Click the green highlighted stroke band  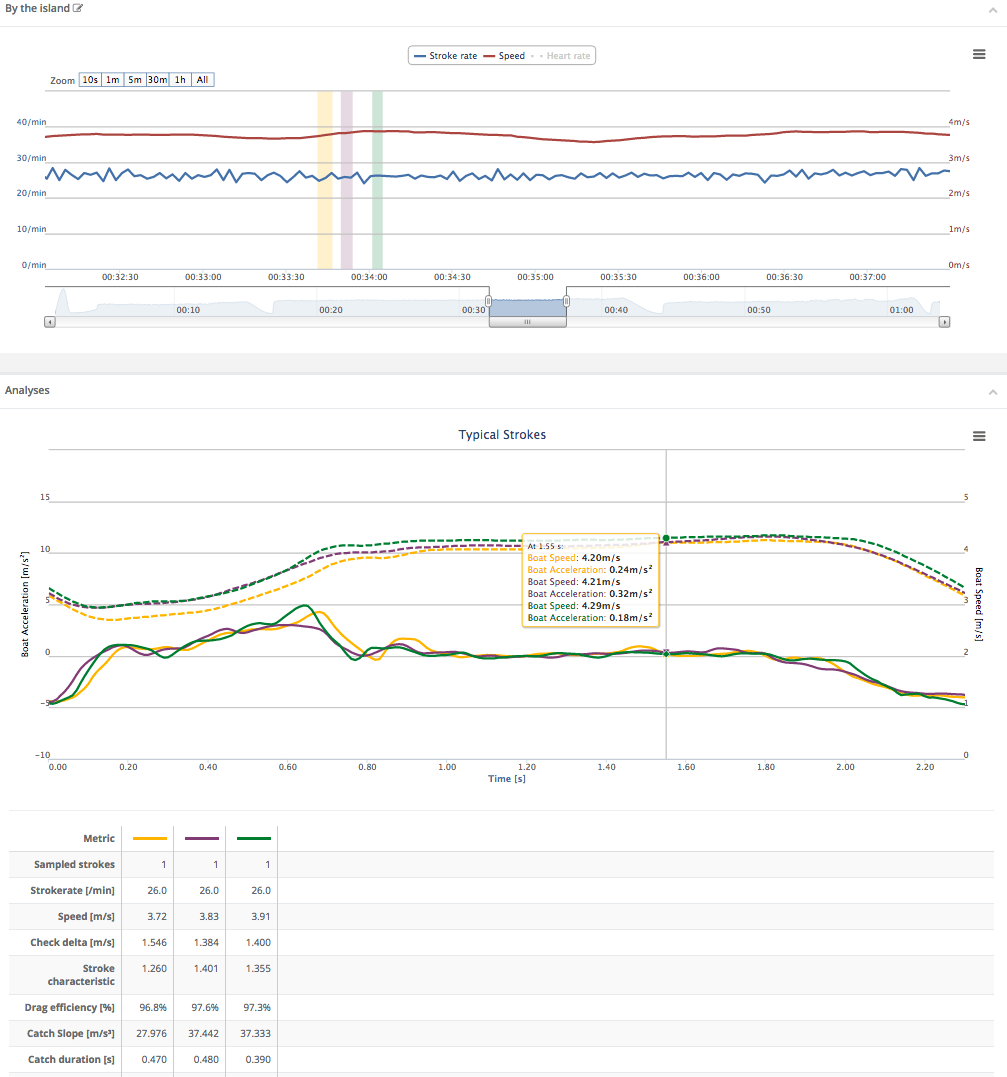(377, 180)
